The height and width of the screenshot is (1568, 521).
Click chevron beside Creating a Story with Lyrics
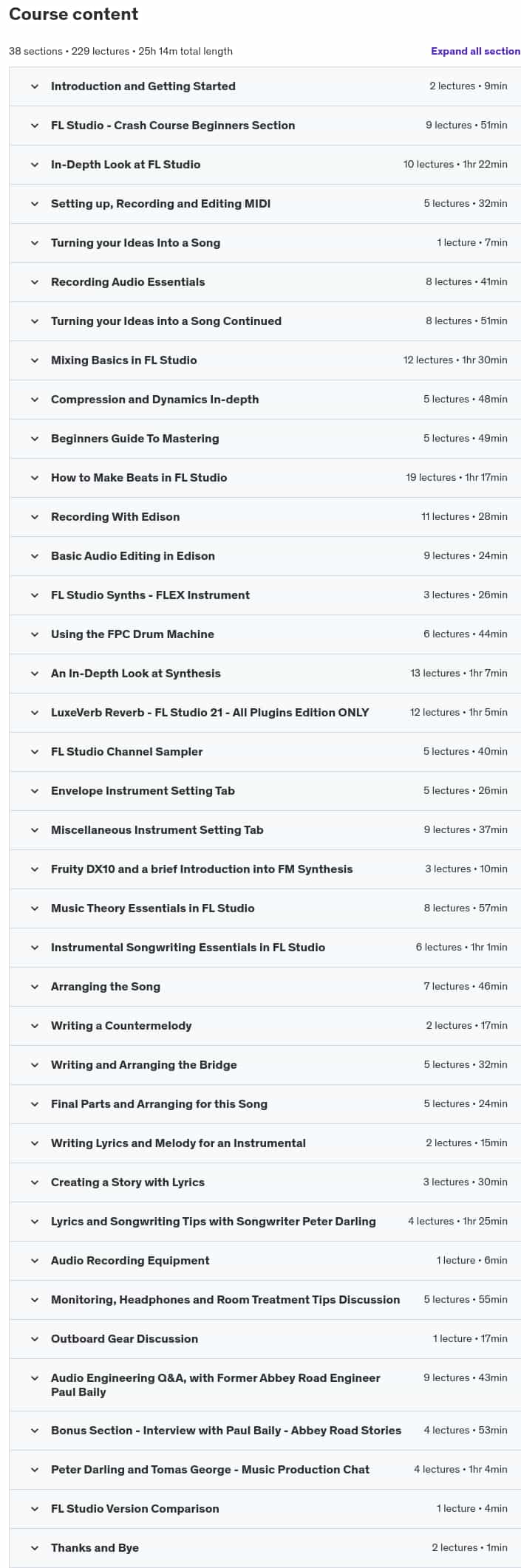35,1182
